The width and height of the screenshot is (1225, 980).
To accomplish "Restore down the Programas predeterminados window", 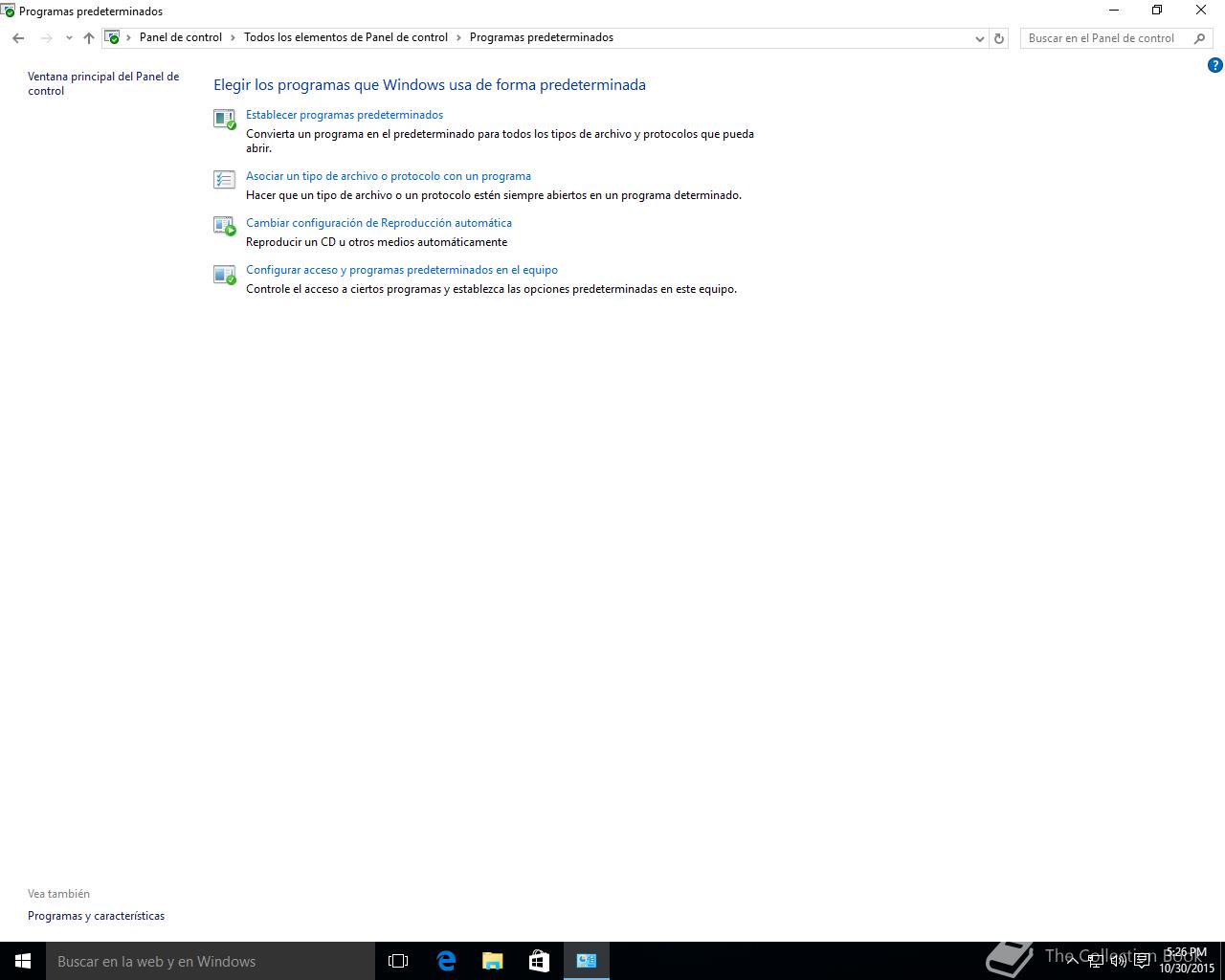I will [x=1157, y=11].
